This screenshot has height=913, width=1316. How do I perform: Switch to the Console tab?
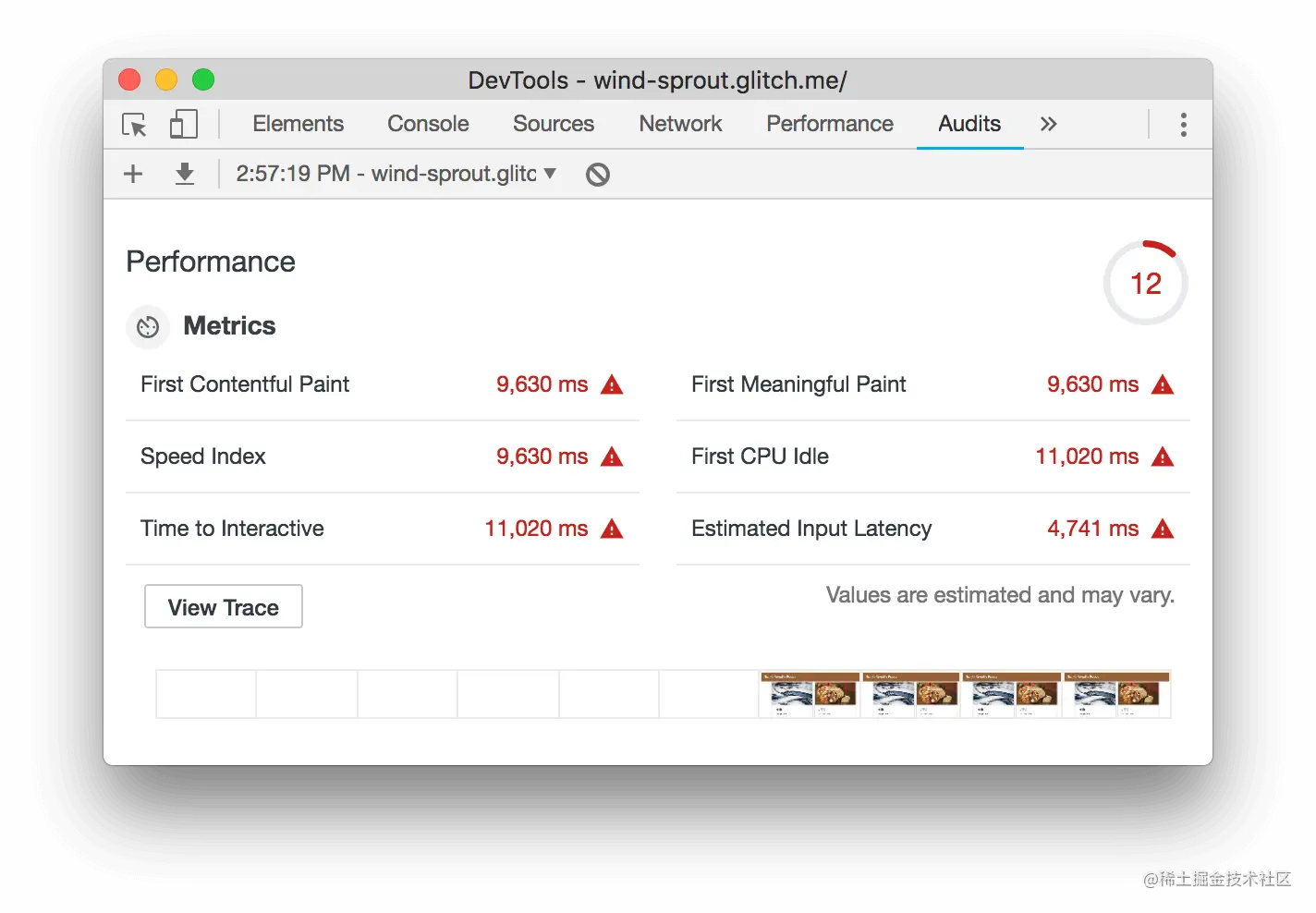(x=428, y=124)
